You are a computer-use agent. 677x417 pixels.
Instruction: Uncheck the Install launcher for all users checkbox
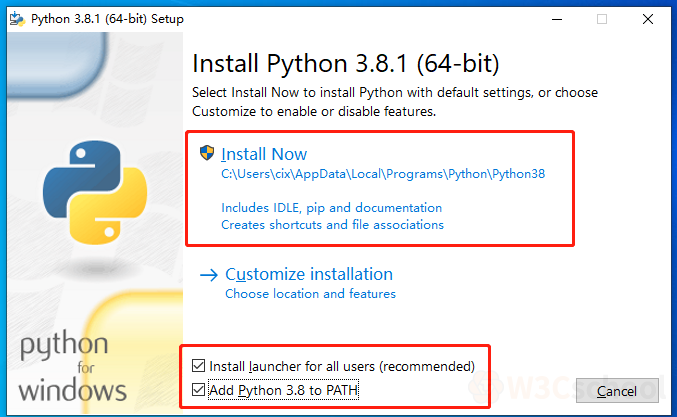click(x=199, y=365)
